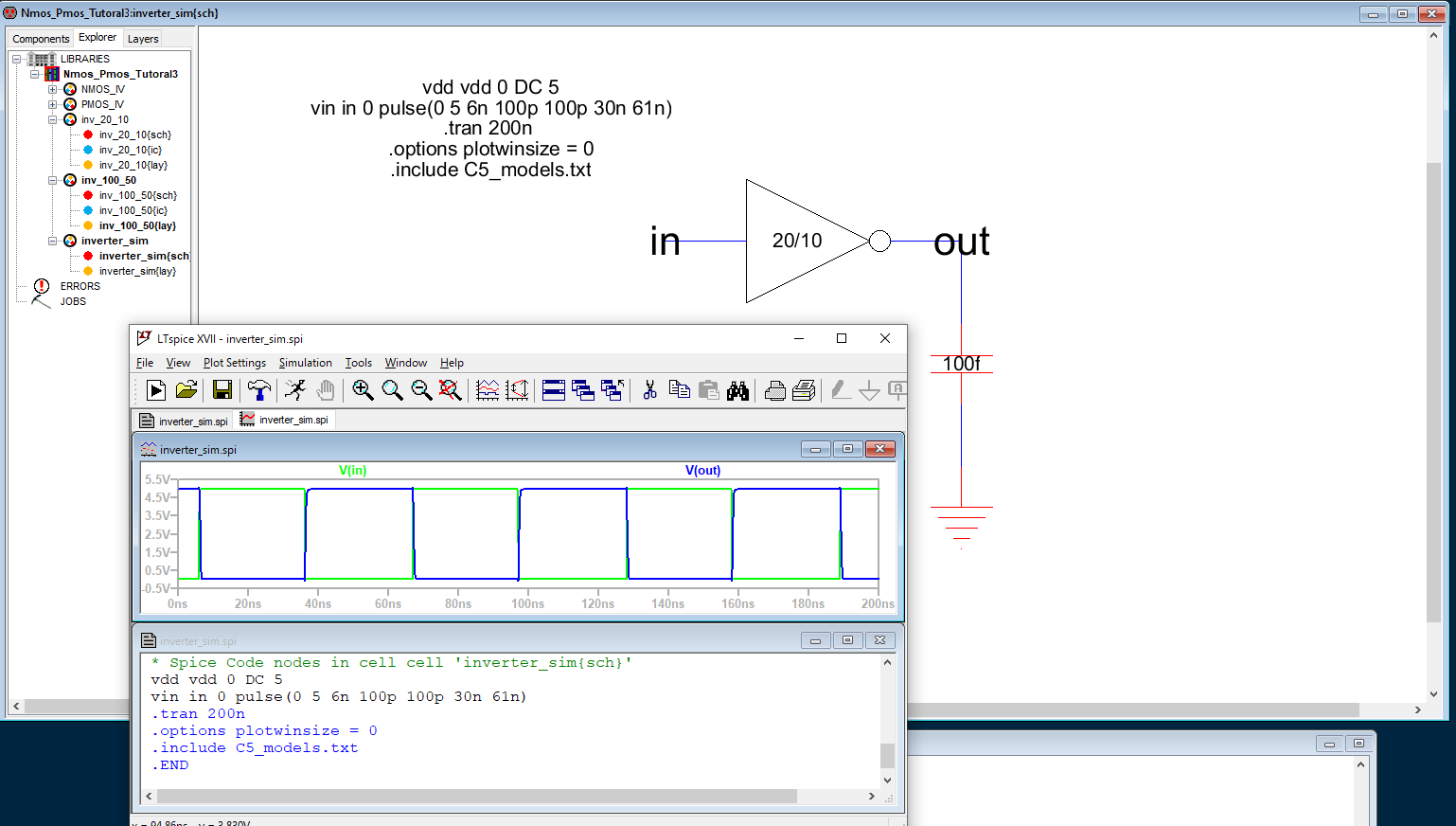This screenshot has height=826, width=1456.
Task: Open LTspice View menu
Action: click(x=178, y=363)
